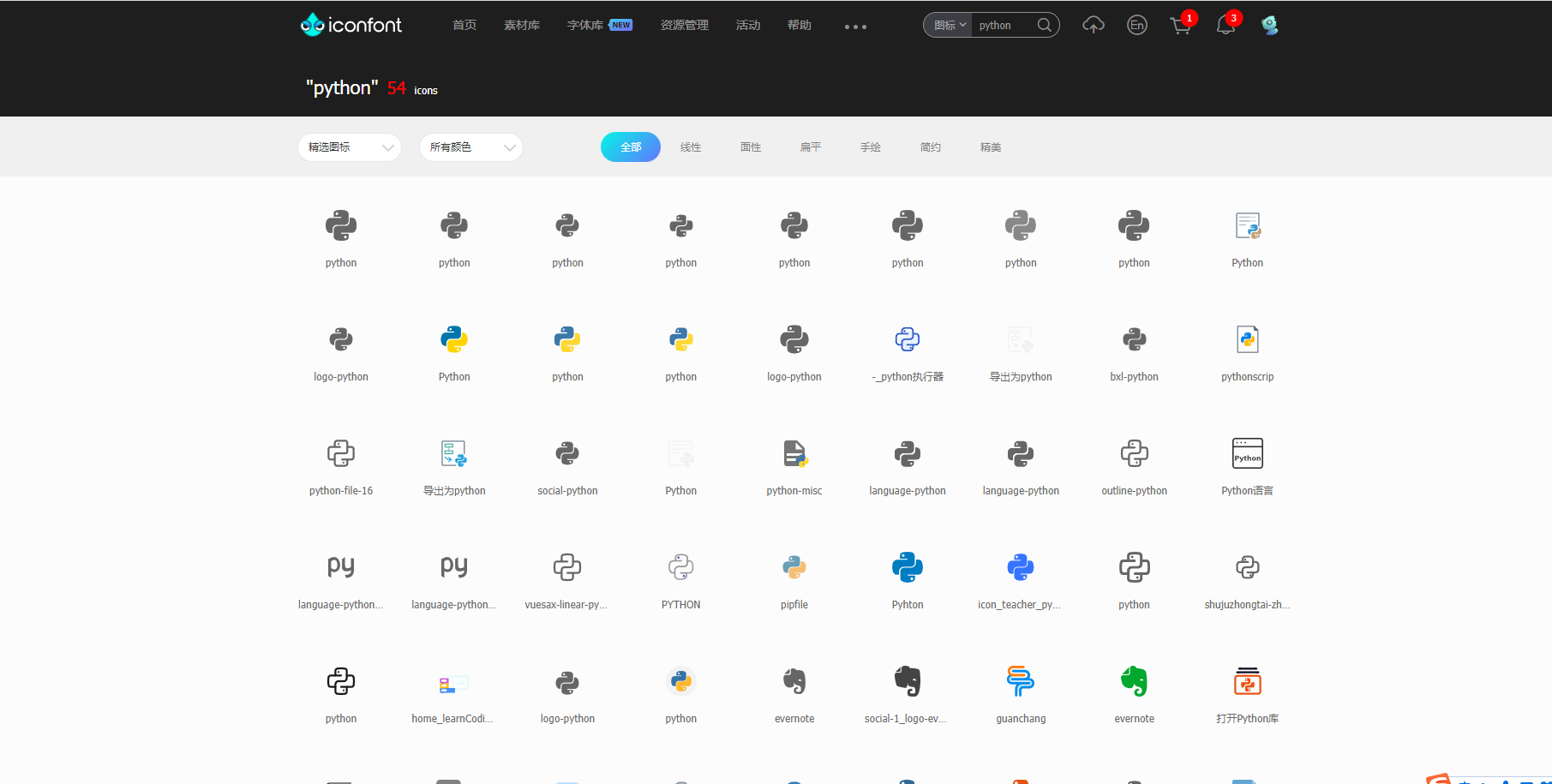Select the 导出为python icon with teal flowchart
This screenshot has width=1552, height=784.
pyautogui.click(x=454, y=454)
